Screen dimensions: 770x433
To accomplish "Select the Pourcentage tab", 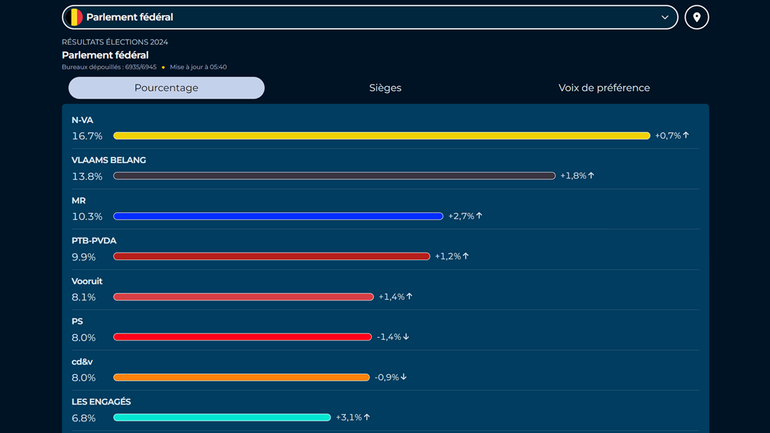I will 166,88.
